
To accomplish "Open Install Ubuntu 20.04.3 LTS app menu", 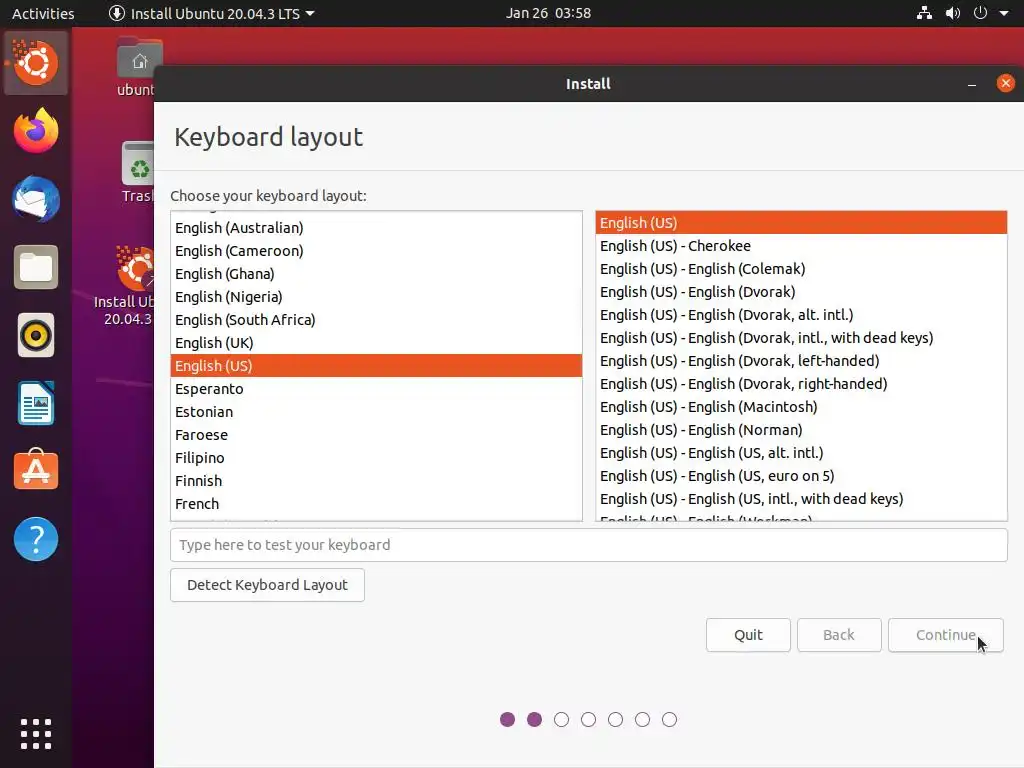I will (212, 13).
